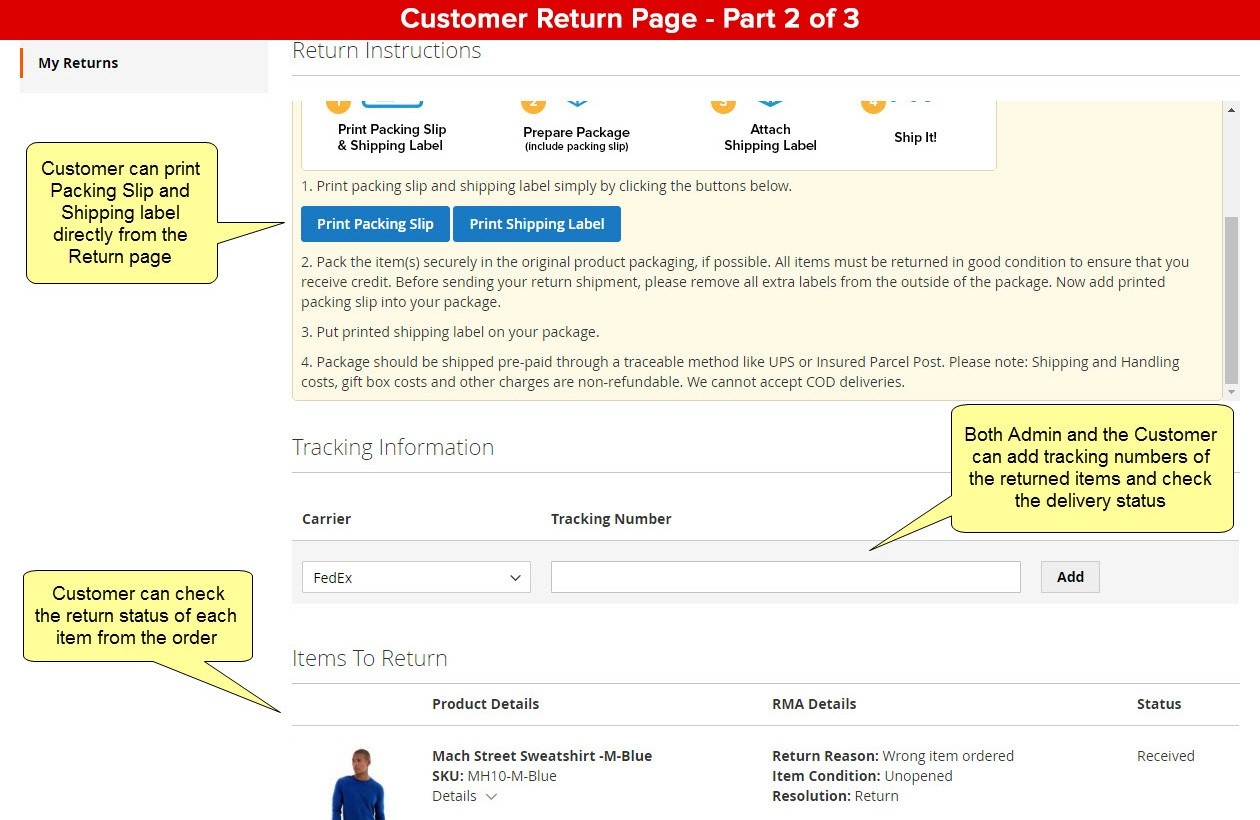Open the FedEx carrier dropdown
This screenshot has width=1260, height=820.
click(416, 577)
